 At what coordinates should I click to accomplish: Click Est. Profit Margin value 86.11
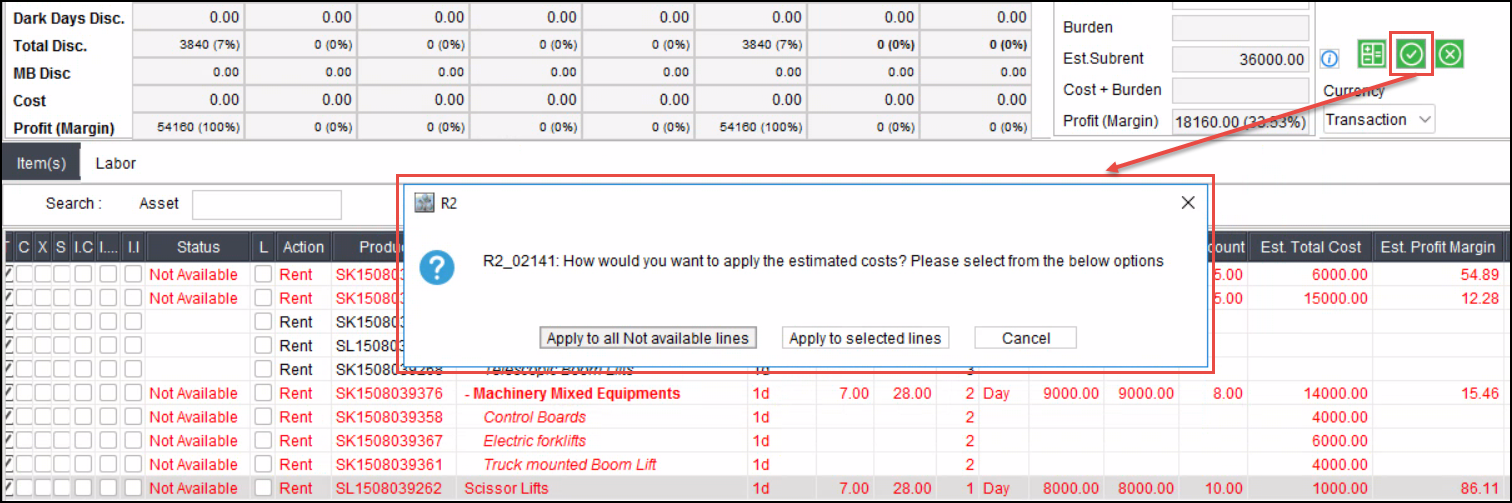coord(1479,488)
